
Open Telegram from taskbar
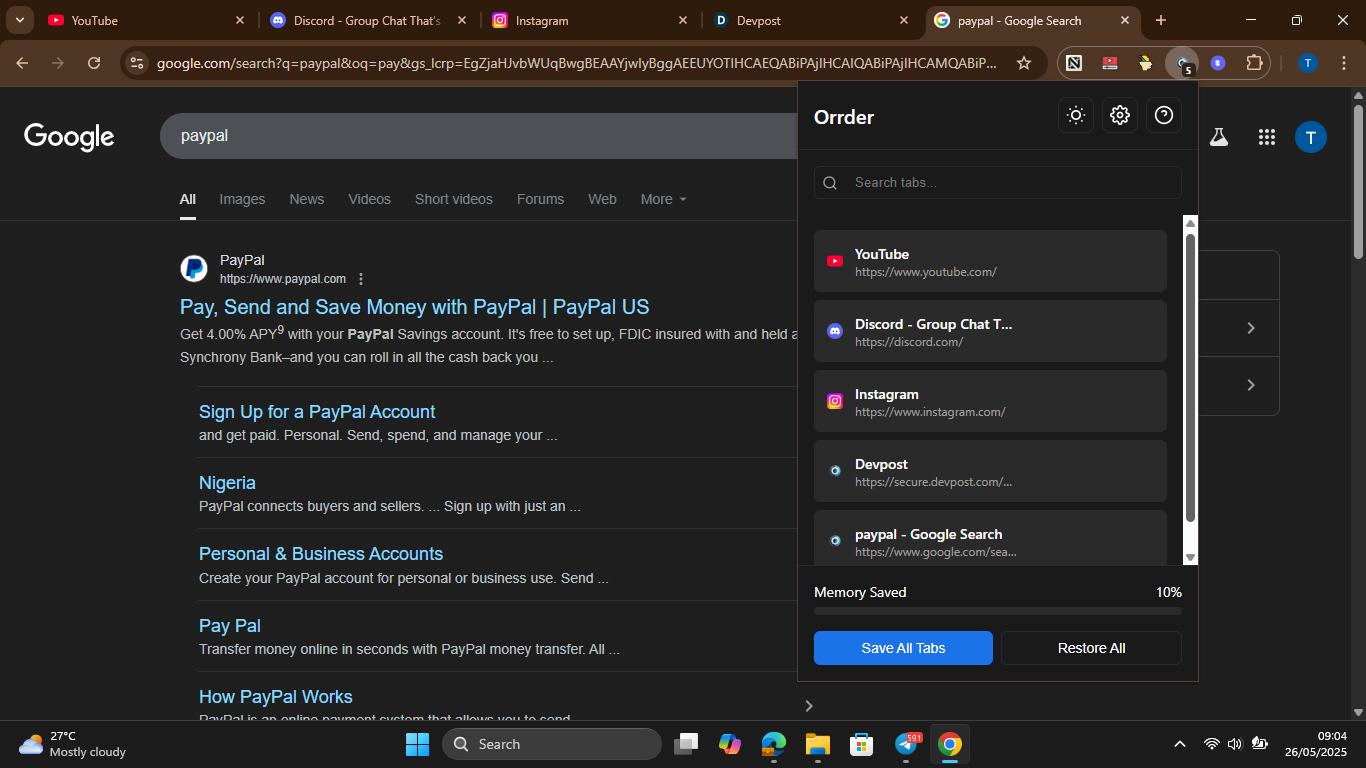[x=906, y=744]
